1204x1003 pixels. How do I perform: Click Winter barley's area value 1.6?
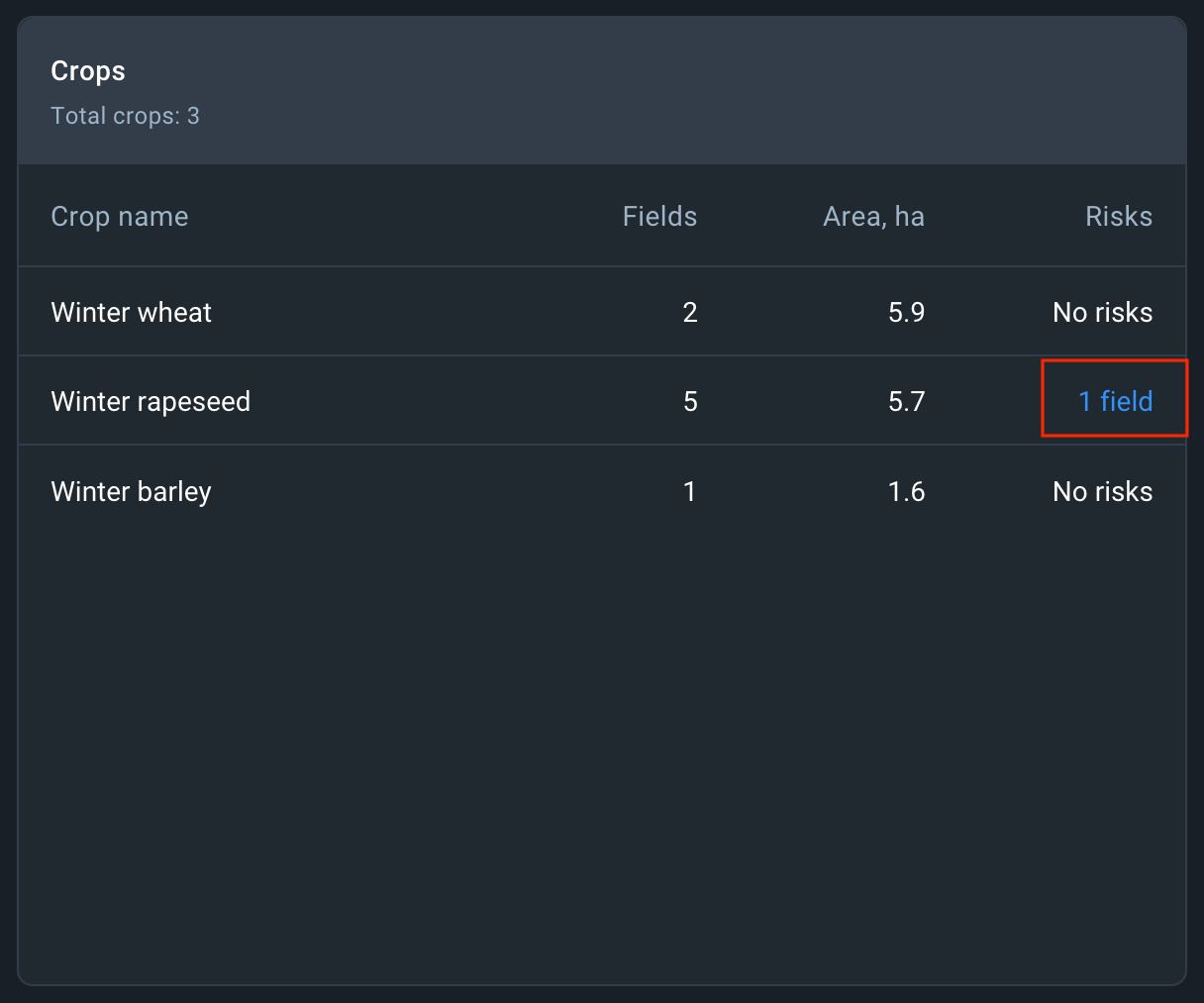tap(906, 491)
